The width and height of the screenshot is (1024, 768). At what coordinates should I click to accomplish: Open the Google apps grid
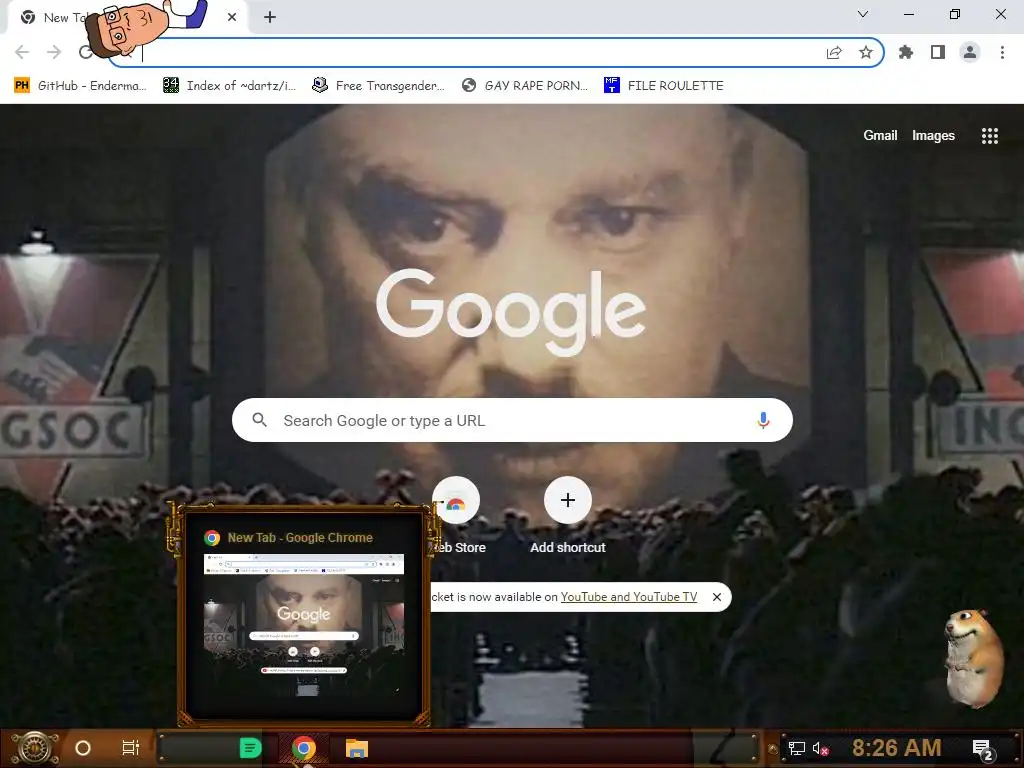(989, 135)
